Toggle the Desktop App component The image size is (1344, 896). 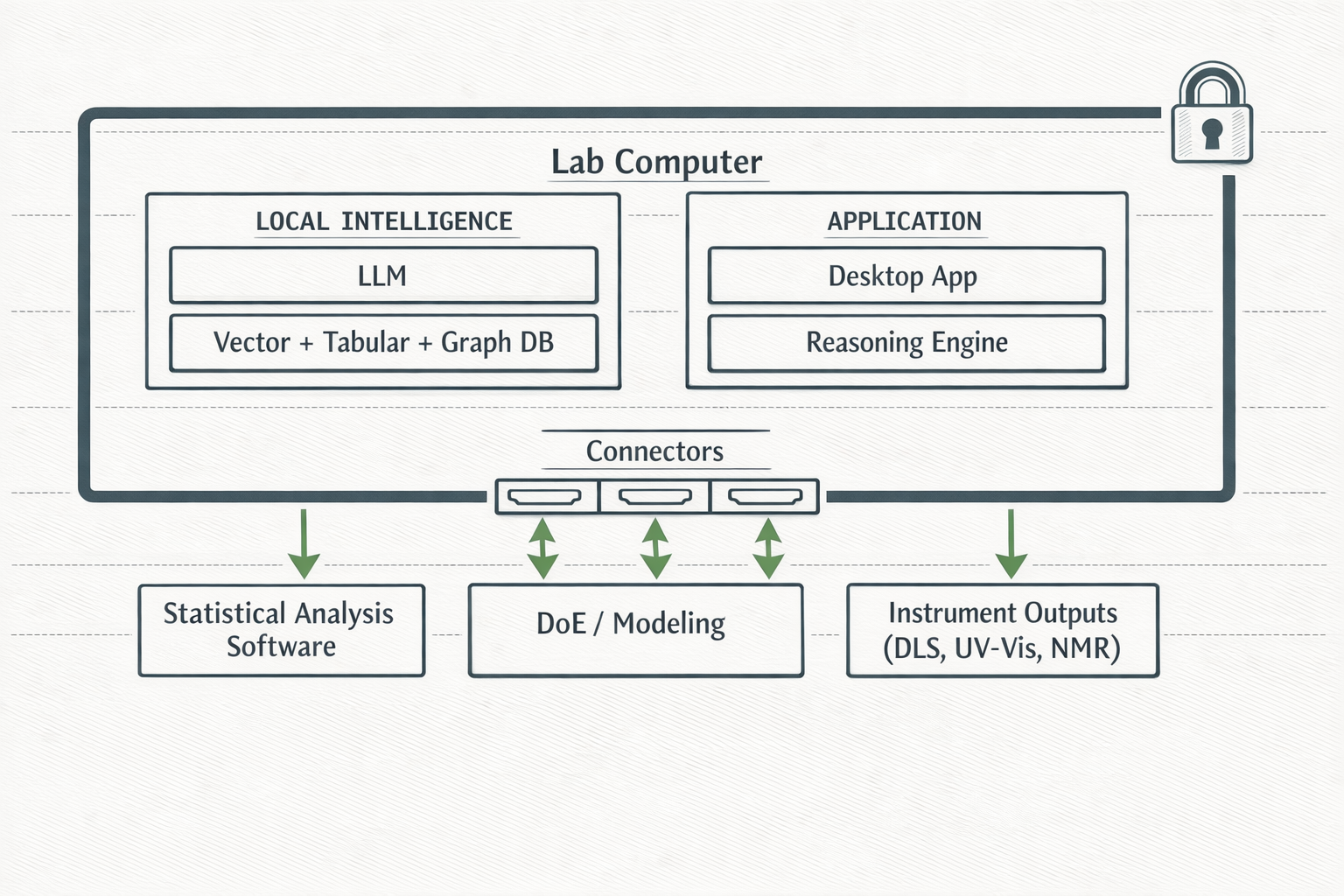point(907,275)
